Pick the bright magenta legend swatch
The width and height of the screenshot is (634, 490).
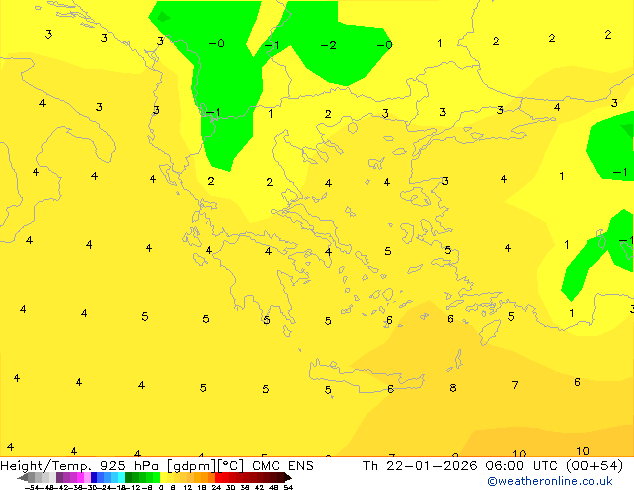pos(80,477)
